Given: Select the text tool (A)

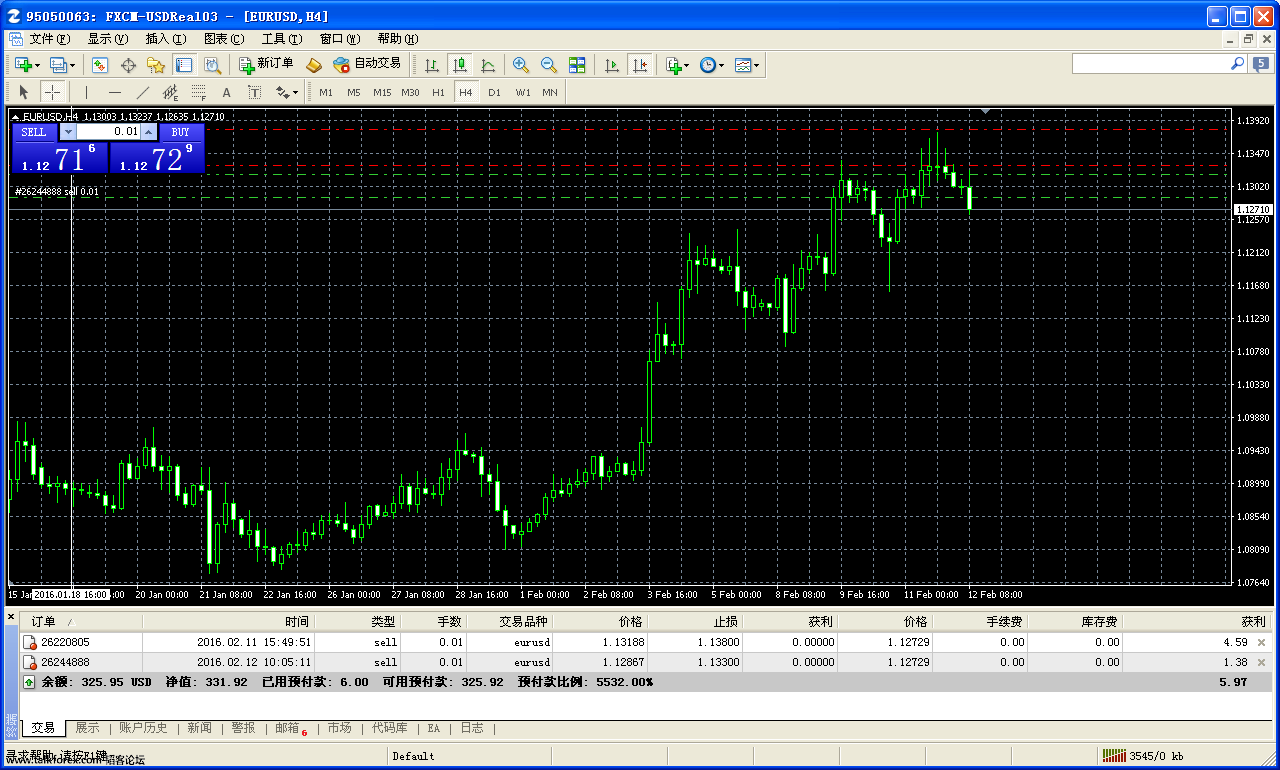Looking at the screenshot, I should click(x=226, y=92).
